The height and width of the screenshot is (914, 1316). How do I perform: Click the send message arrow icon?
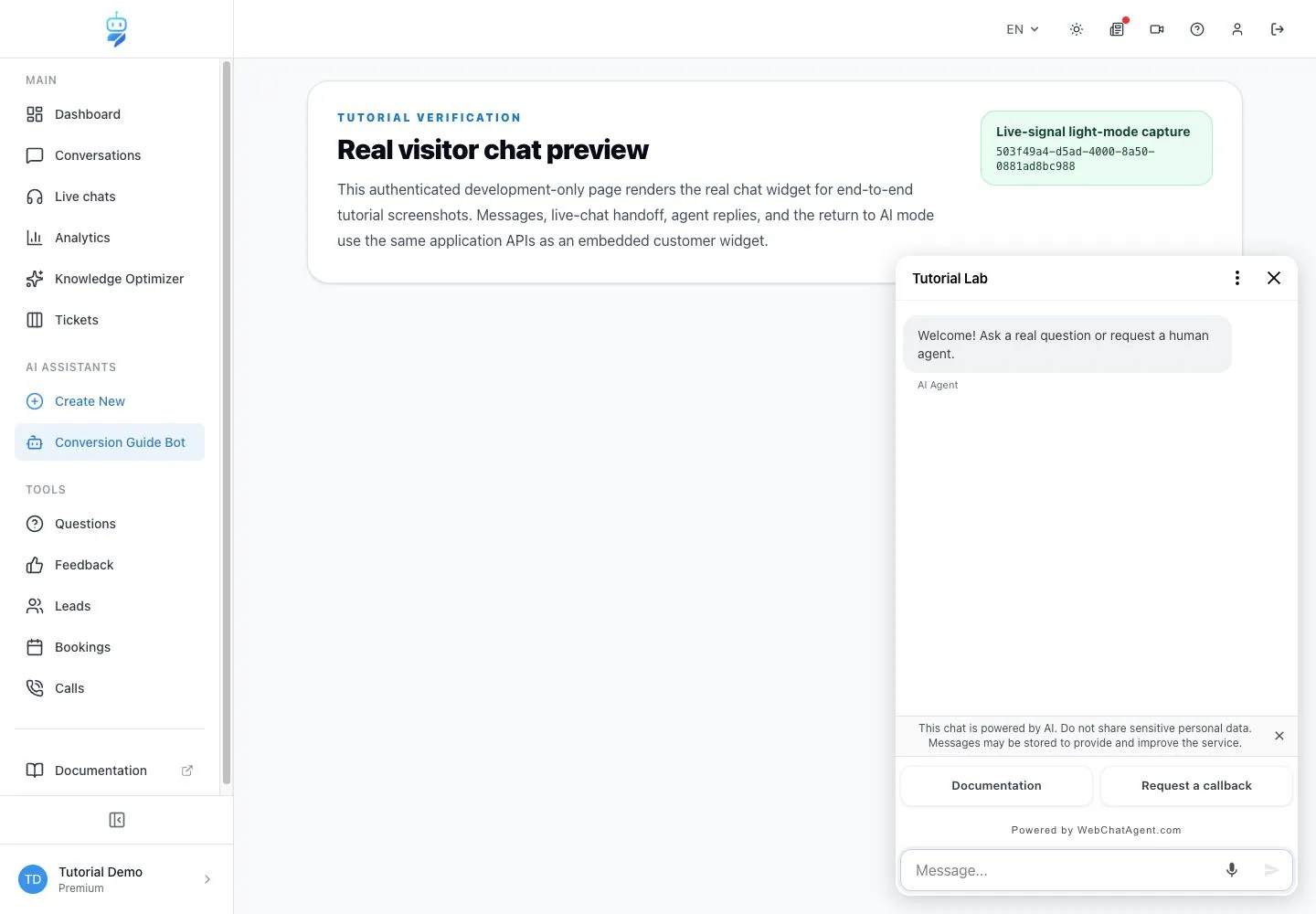[1271, 870]
